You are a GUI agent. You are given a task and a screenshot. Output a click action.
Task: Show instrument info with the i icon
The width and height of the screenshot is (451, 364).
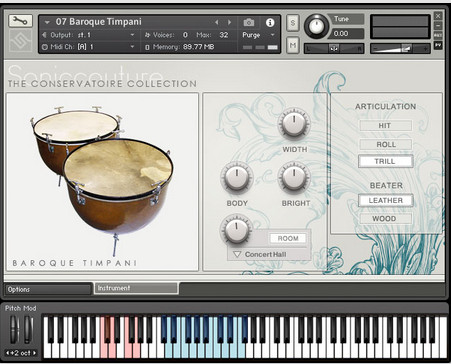click(270, 22)
